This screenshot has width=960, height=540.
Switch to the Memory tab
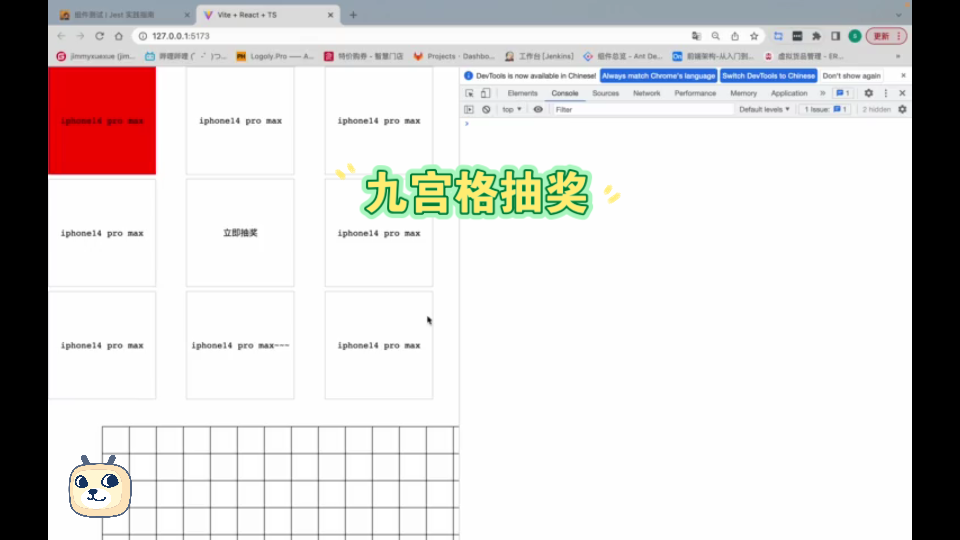(x=743, y=93)
